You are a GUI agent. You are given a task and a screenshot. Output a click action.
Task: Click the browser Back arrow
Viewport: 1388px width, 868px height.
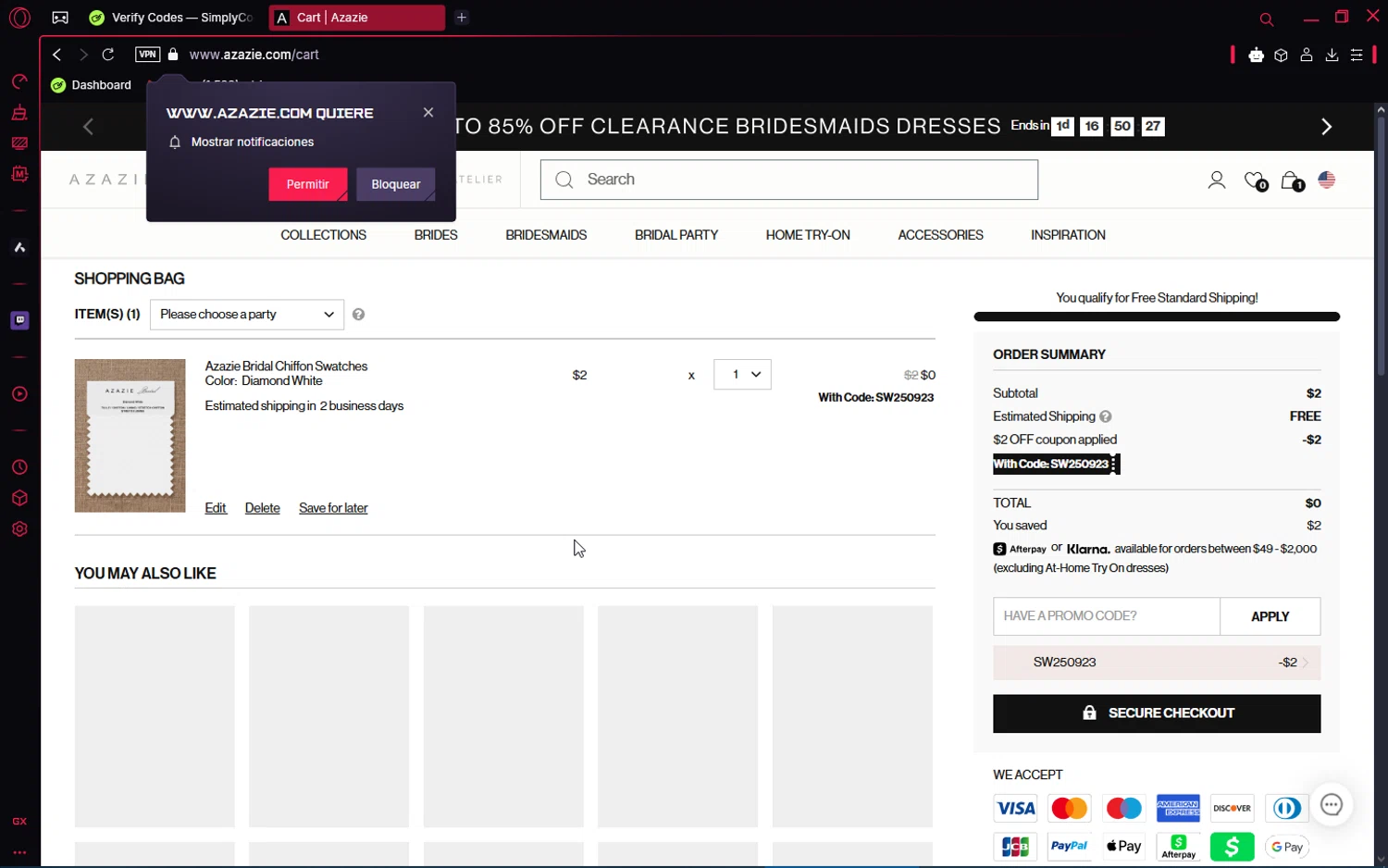(57, 55)
